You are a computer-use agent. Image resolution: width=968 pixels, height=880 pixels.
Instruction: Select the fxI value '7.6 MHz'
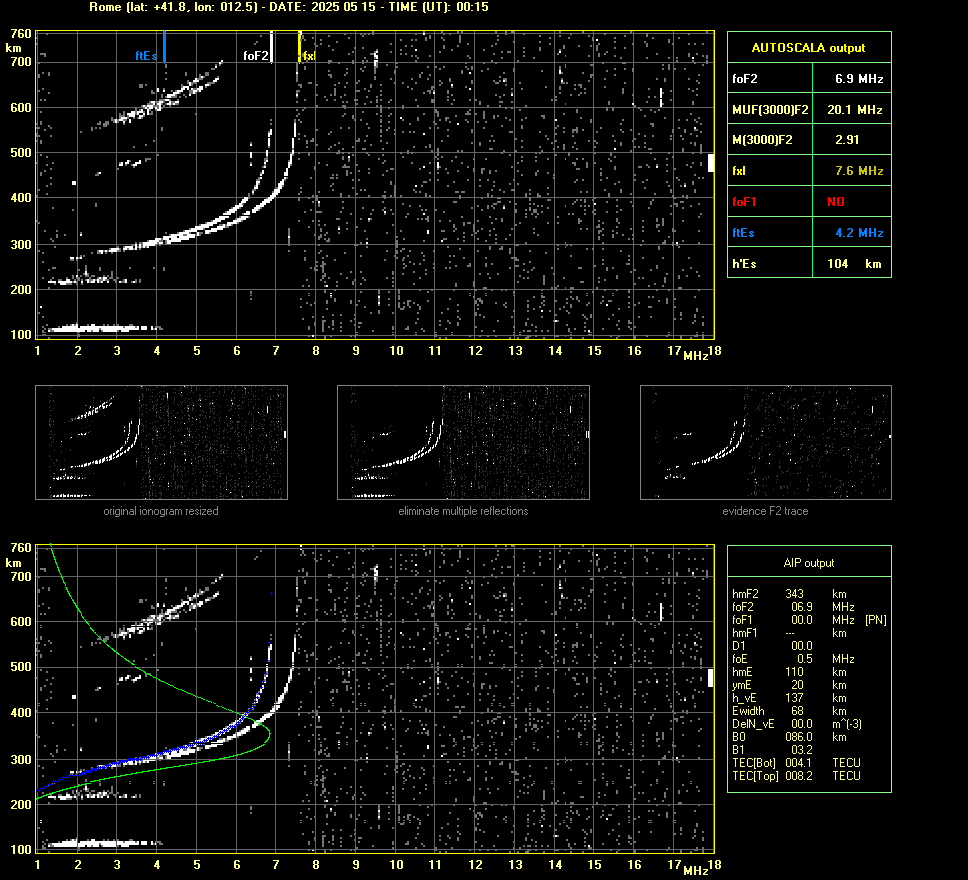pos(859,170)
